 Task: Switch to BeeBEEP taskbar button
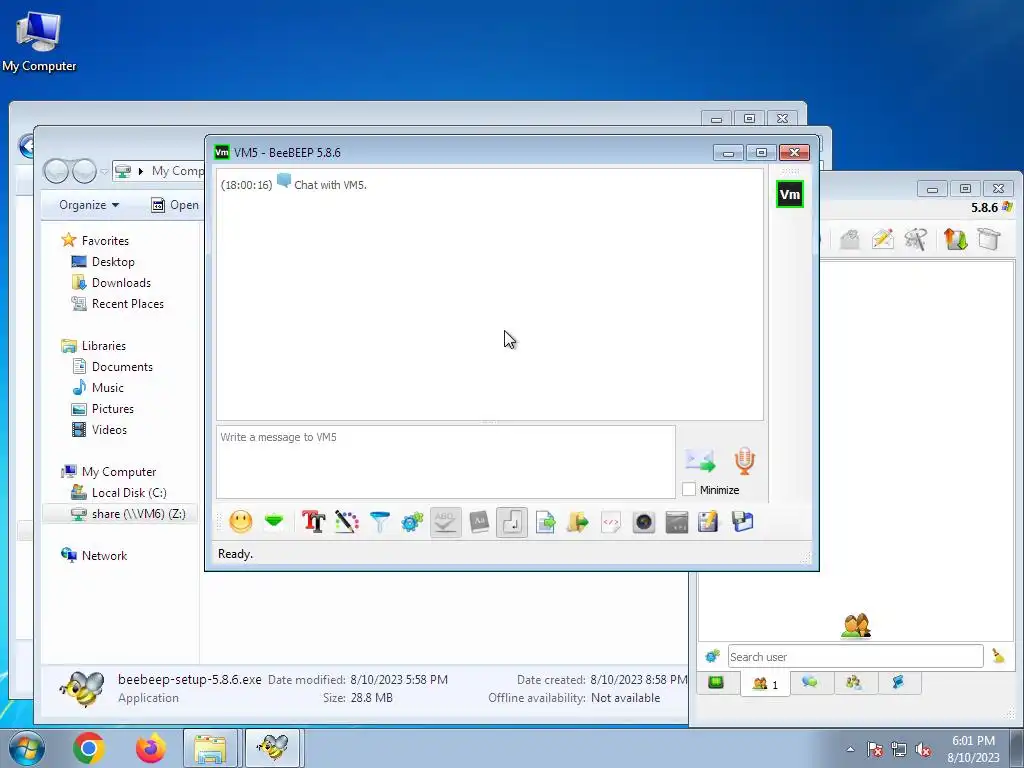click(272, 748)
